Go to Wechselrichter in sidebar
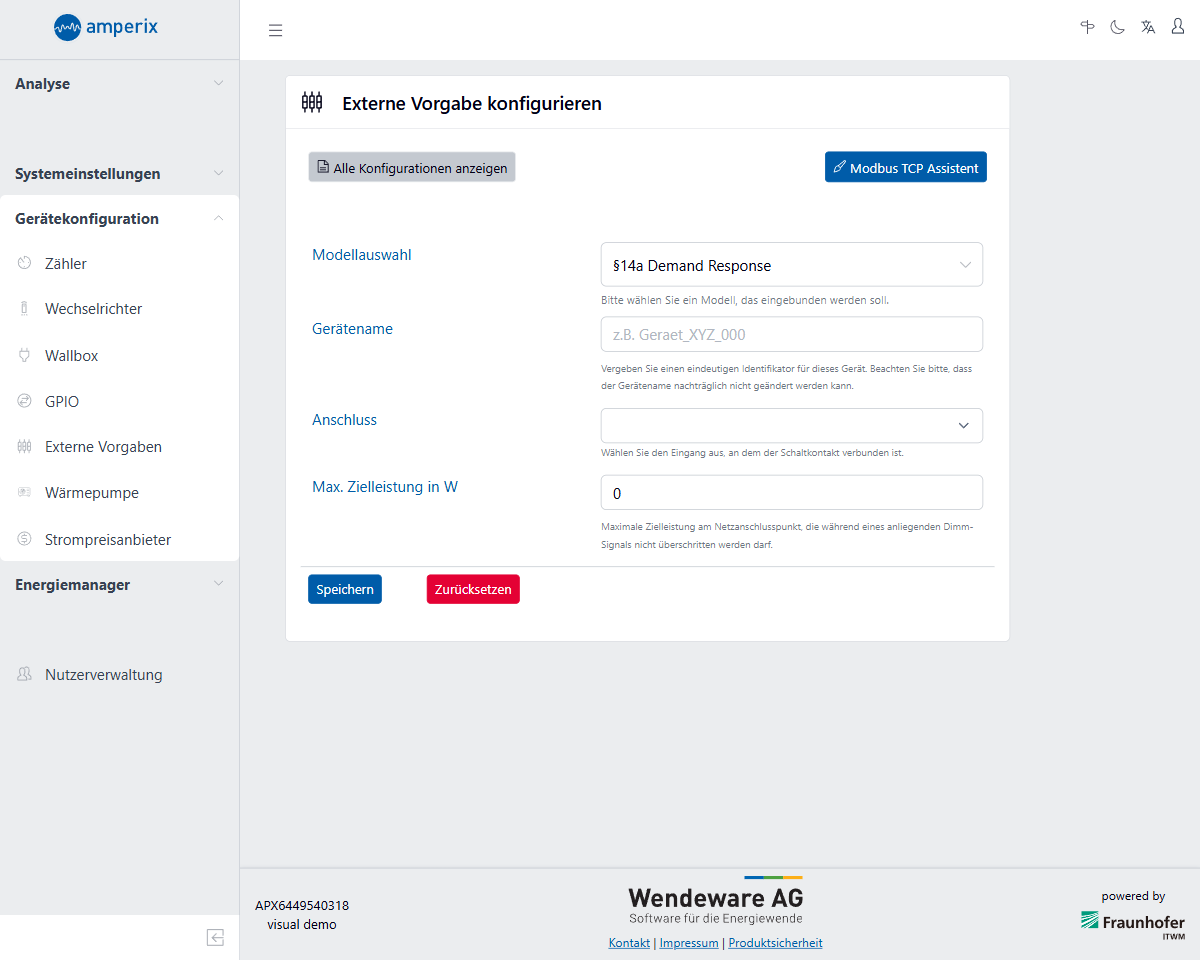The width and height of the screenshot is (1200, 960). tap(93, 309)
